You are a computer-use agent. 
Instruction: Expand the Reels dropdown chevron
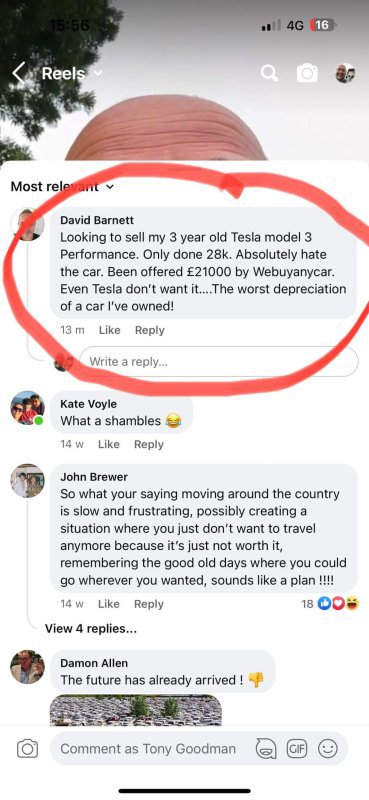click(97, 73)
